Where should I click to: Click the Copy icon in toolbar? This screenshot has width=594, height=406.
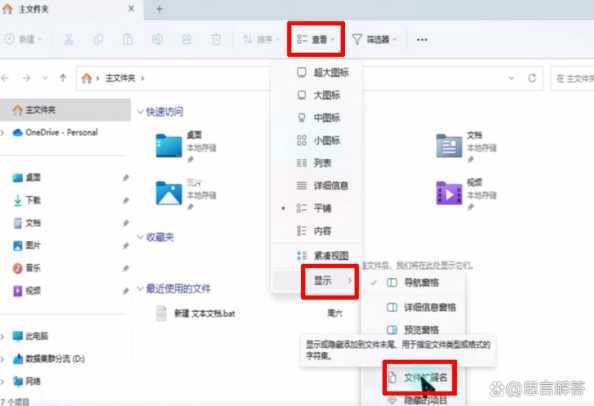[98, 39]
